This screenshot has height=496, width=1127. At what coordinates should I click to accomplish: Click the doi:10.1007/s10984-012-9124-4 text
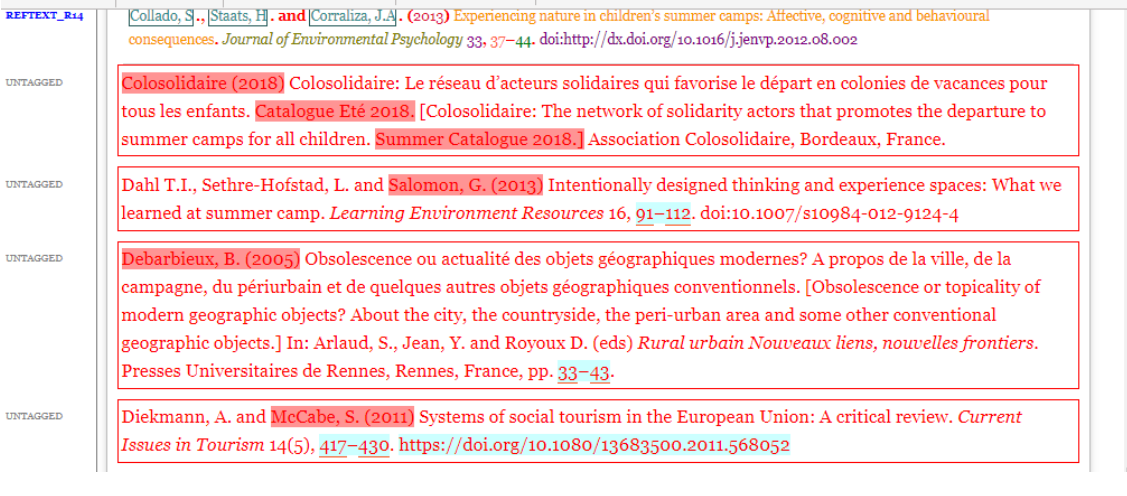(829, 214)
